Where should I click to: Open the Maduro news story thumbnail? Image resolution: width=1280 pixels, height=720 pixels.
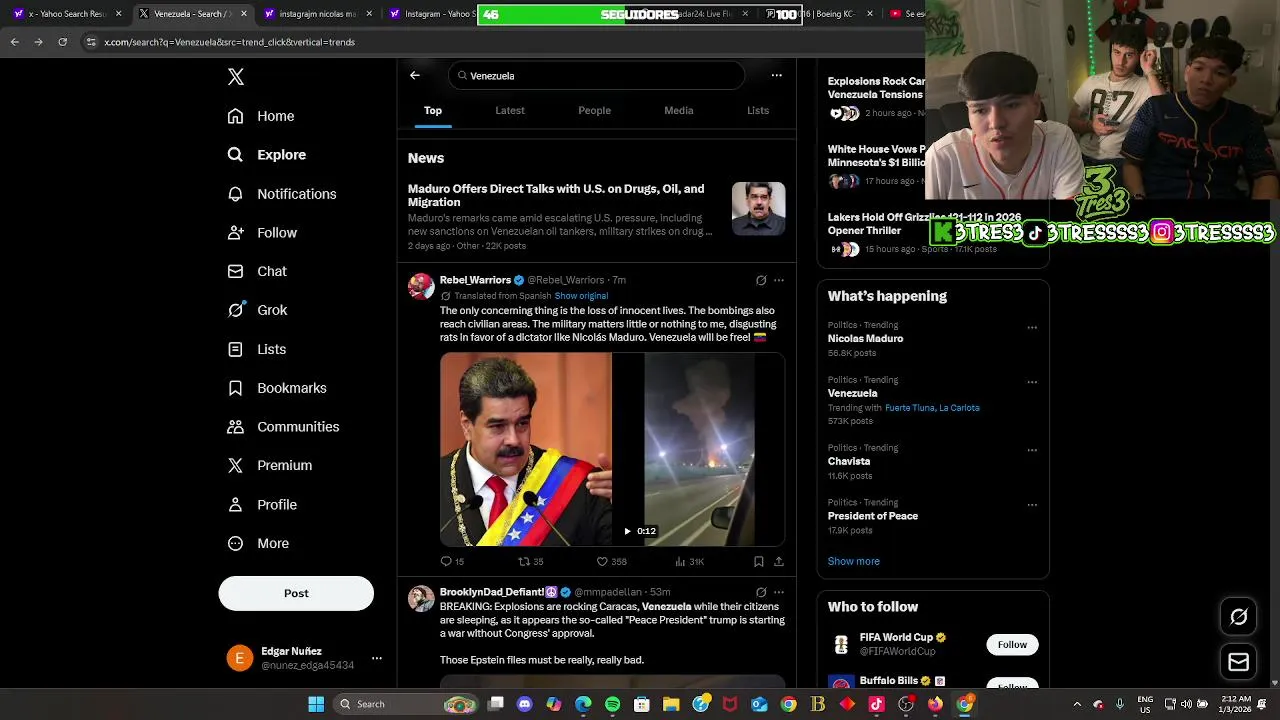[x=759, y=208]
